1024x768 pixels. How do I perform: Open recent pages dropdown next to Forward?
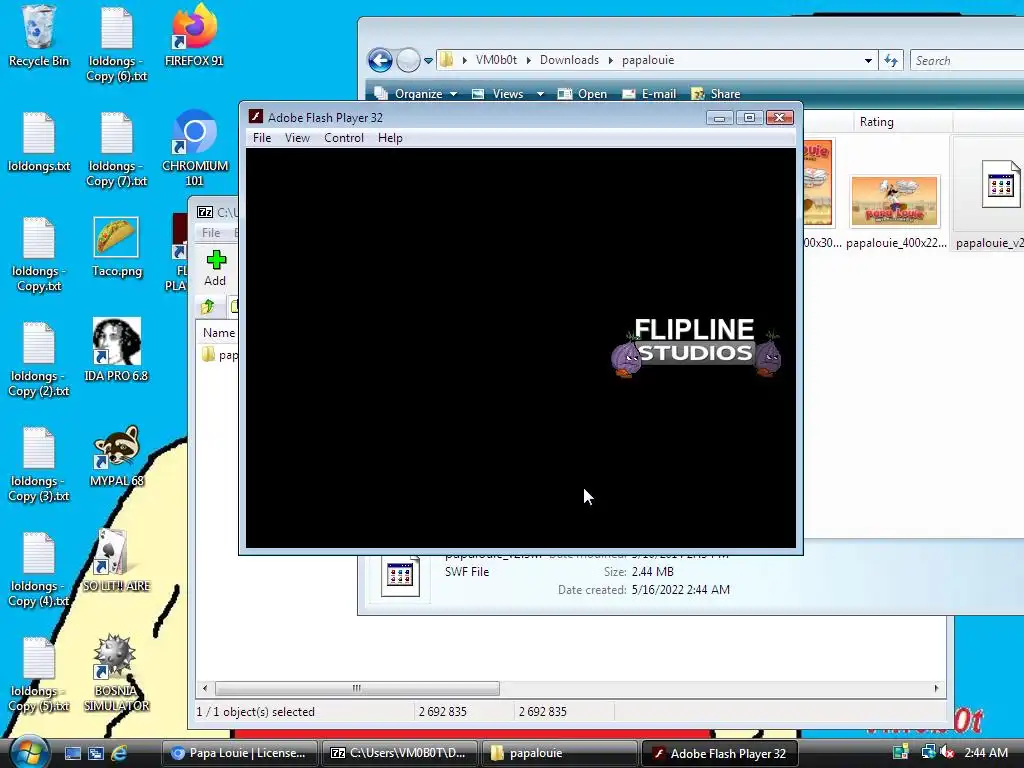(428, 61)
